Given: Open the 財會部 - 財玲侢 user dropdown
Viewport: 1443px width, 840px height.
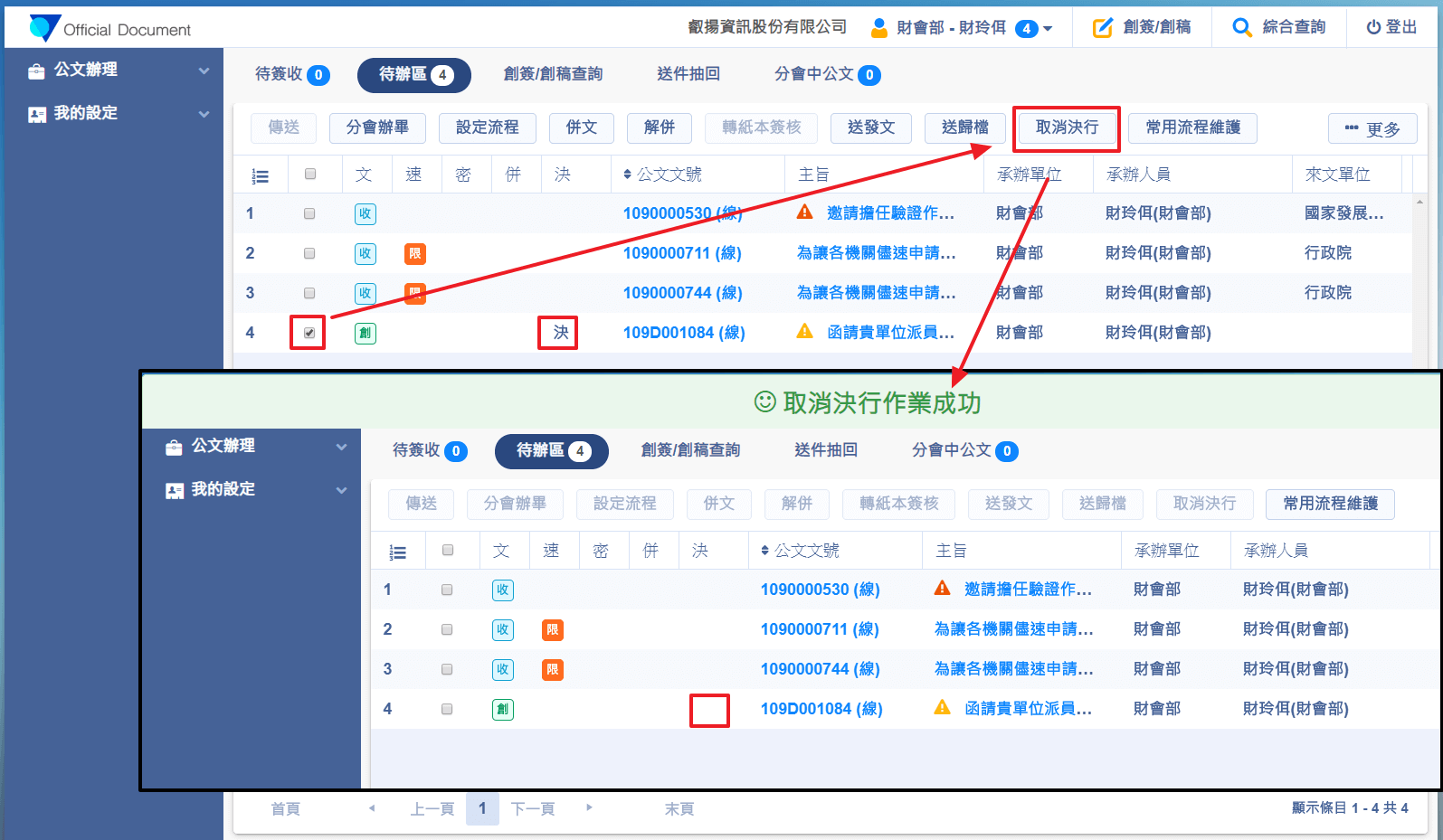Looking at the screenshot, I should point(962,28).
